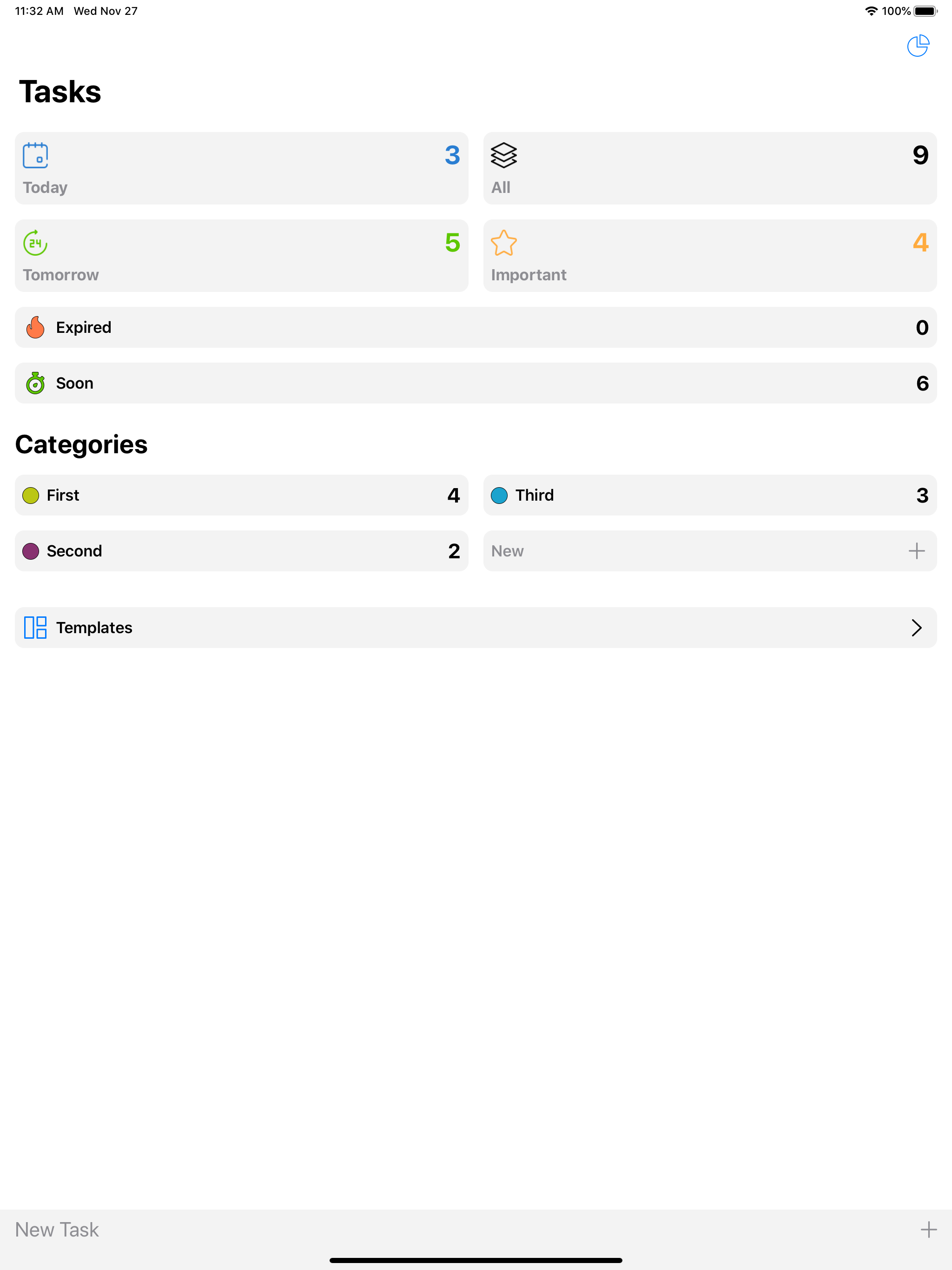Viewport: 952px width, 1270px height.
Task: Expand Templates using the chevron arrow
Action: coord(916,628)
